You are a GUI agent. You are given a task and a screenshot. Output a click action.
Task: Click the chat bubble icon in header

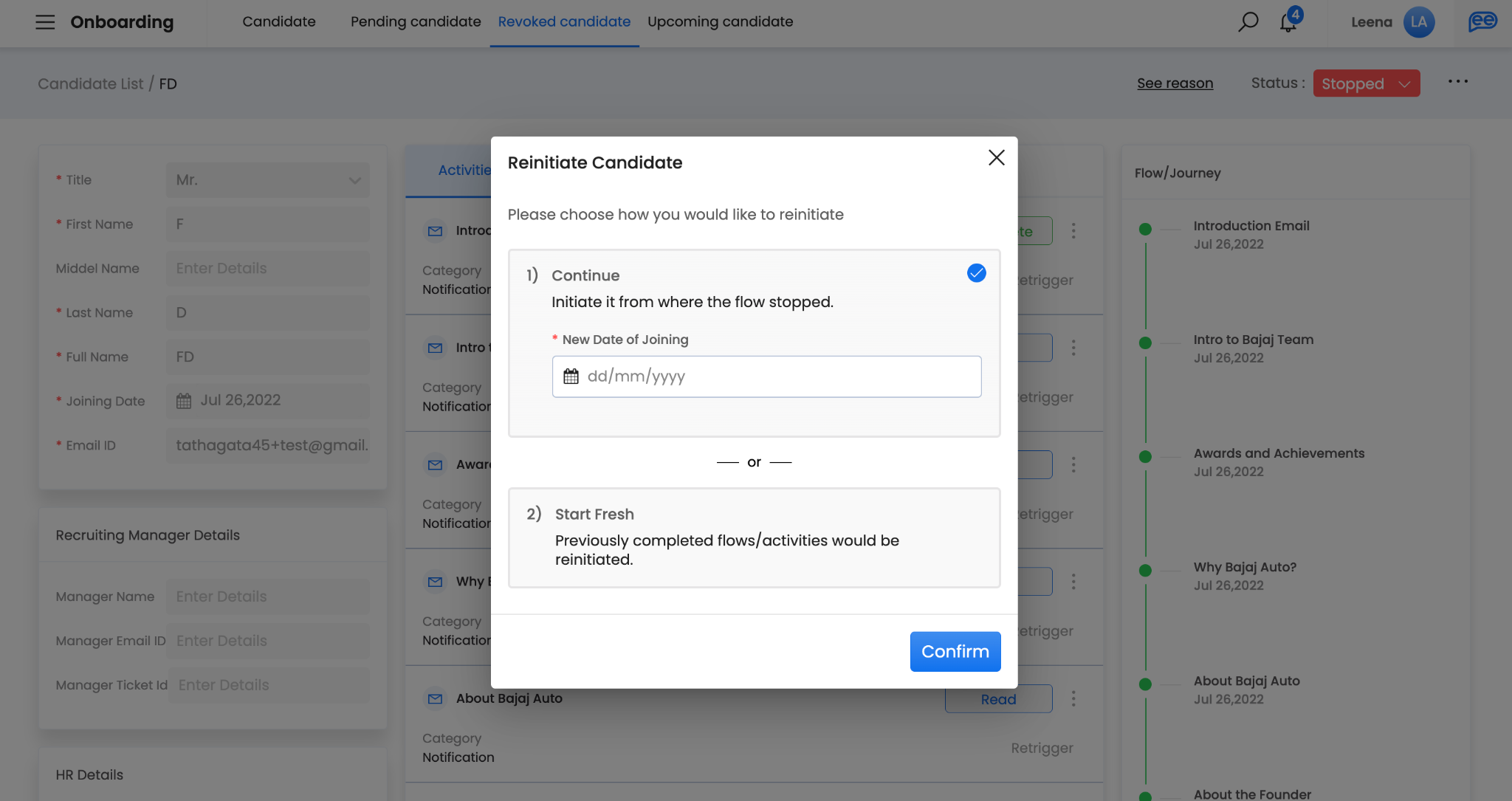click(x=1482, y=22)
